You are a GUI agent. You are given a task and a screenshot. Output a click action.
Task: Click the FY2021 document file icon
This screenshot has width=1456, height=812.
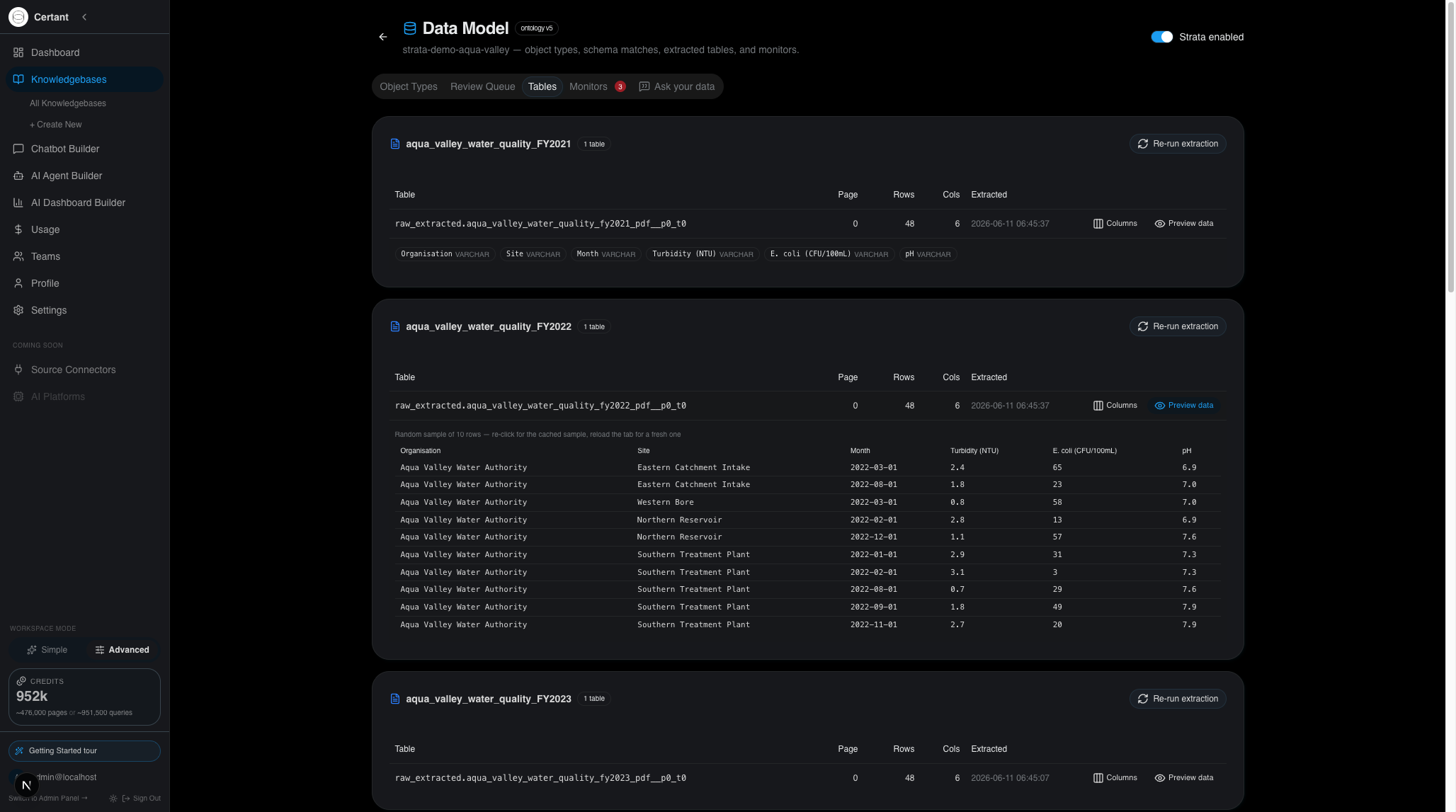coord(395,144)
